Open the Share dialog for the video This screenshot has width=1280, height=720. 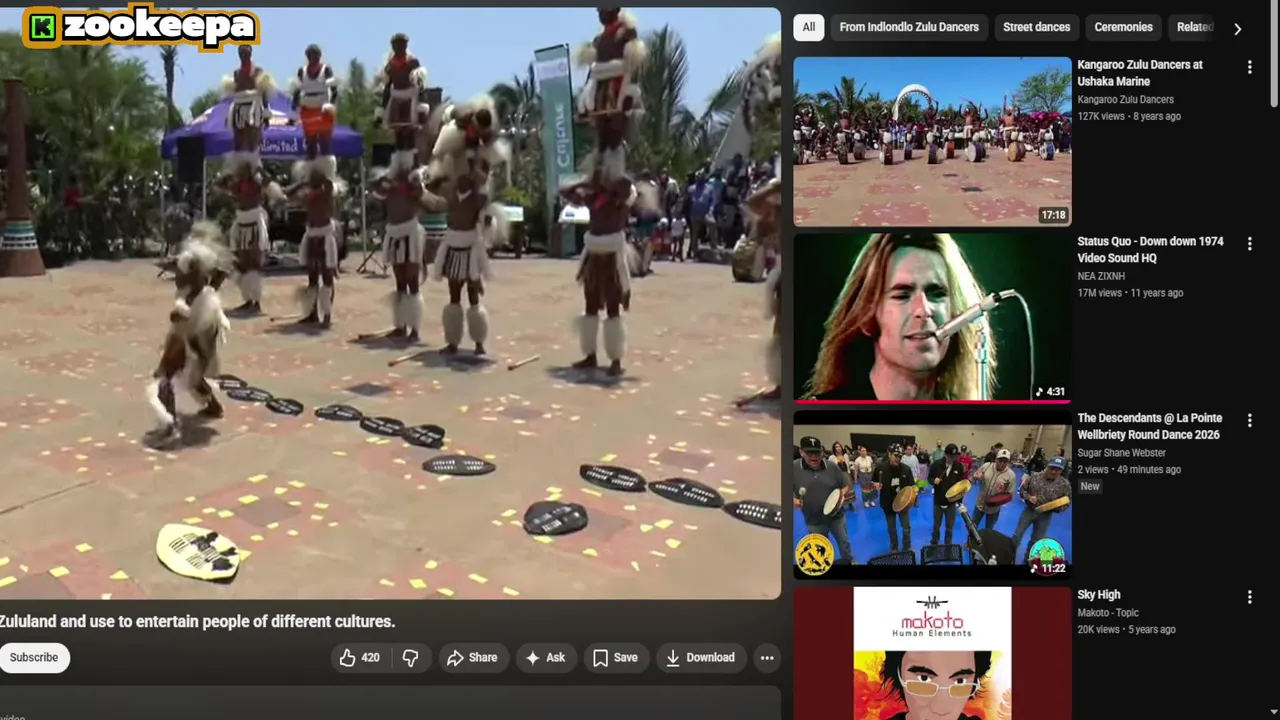[472, 657]
